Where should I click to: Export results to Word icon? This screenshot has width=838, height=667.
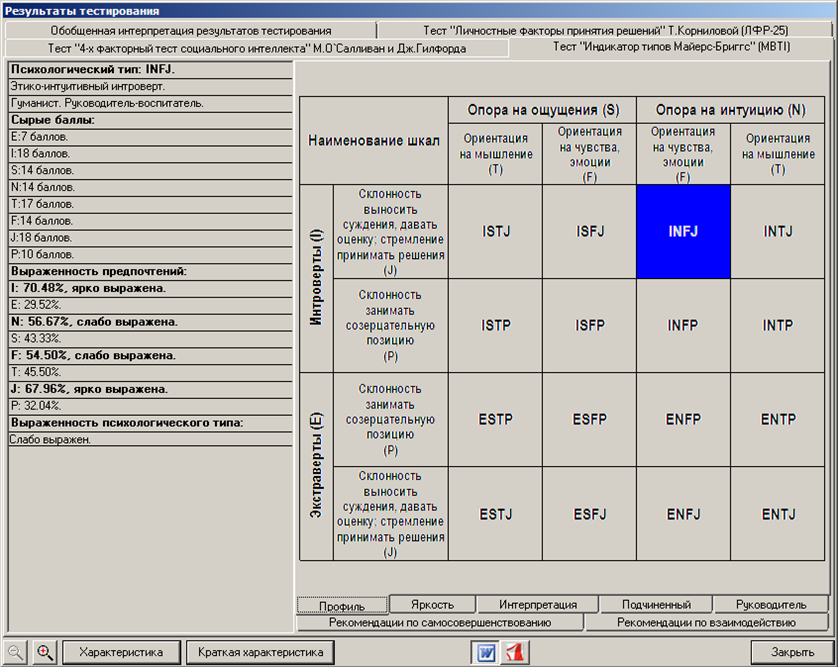(485, 653)
